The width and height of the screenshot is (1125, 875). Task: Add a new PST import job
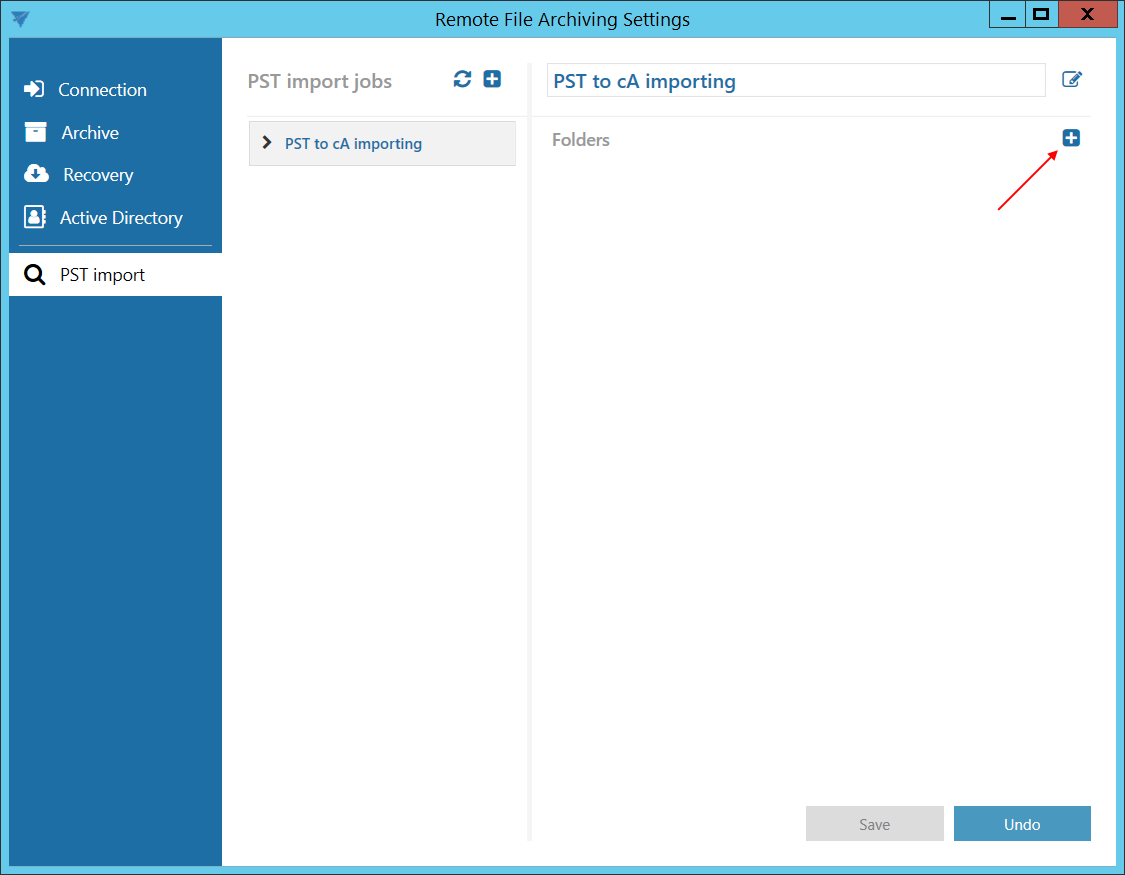point(492,80)
